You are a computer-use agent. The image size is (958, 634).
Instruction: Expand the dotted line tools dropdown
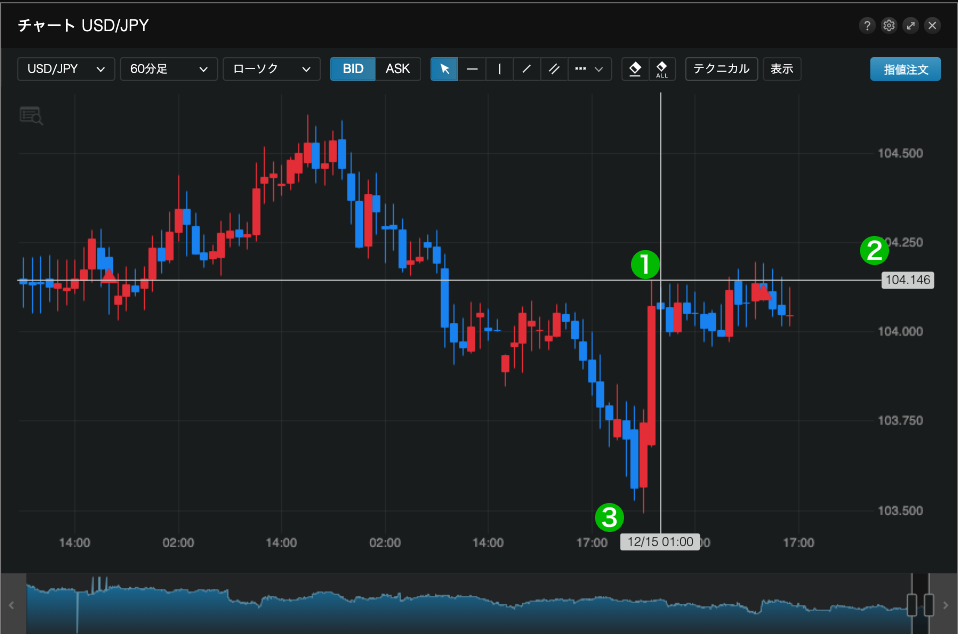click(x=590, y=69)
